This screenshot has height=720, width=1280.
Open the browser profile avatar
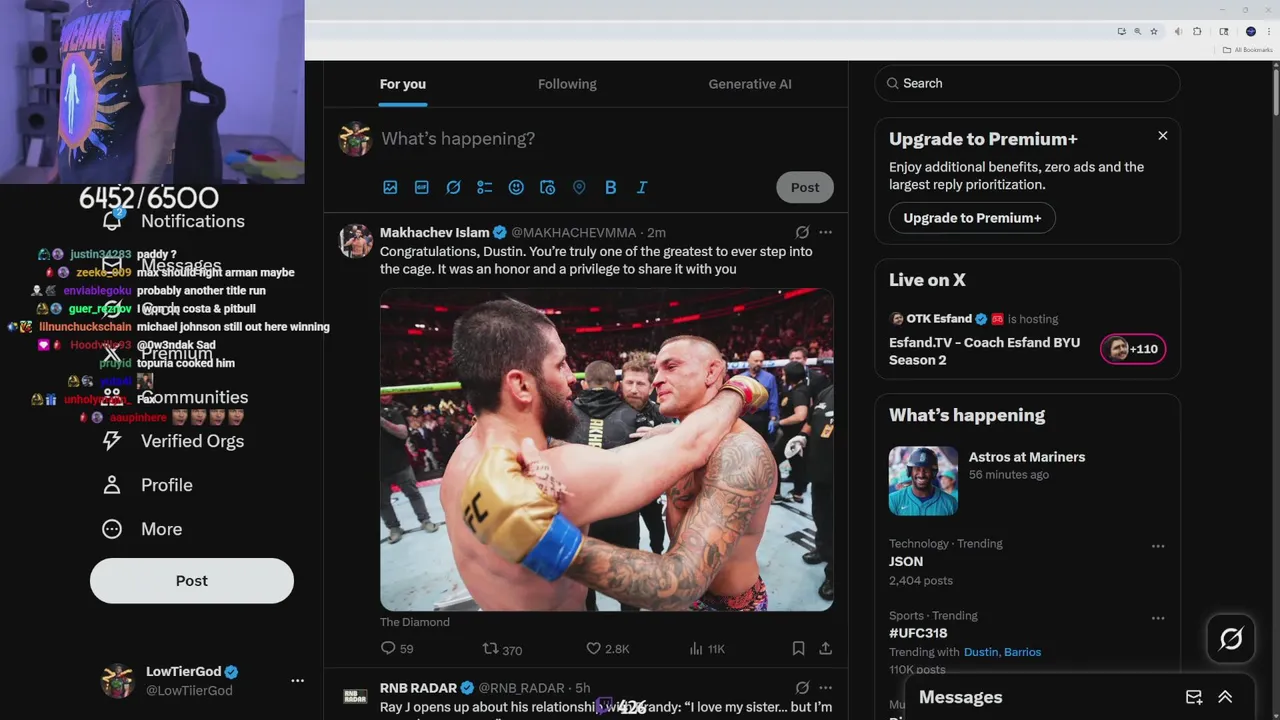(1250, 31)
